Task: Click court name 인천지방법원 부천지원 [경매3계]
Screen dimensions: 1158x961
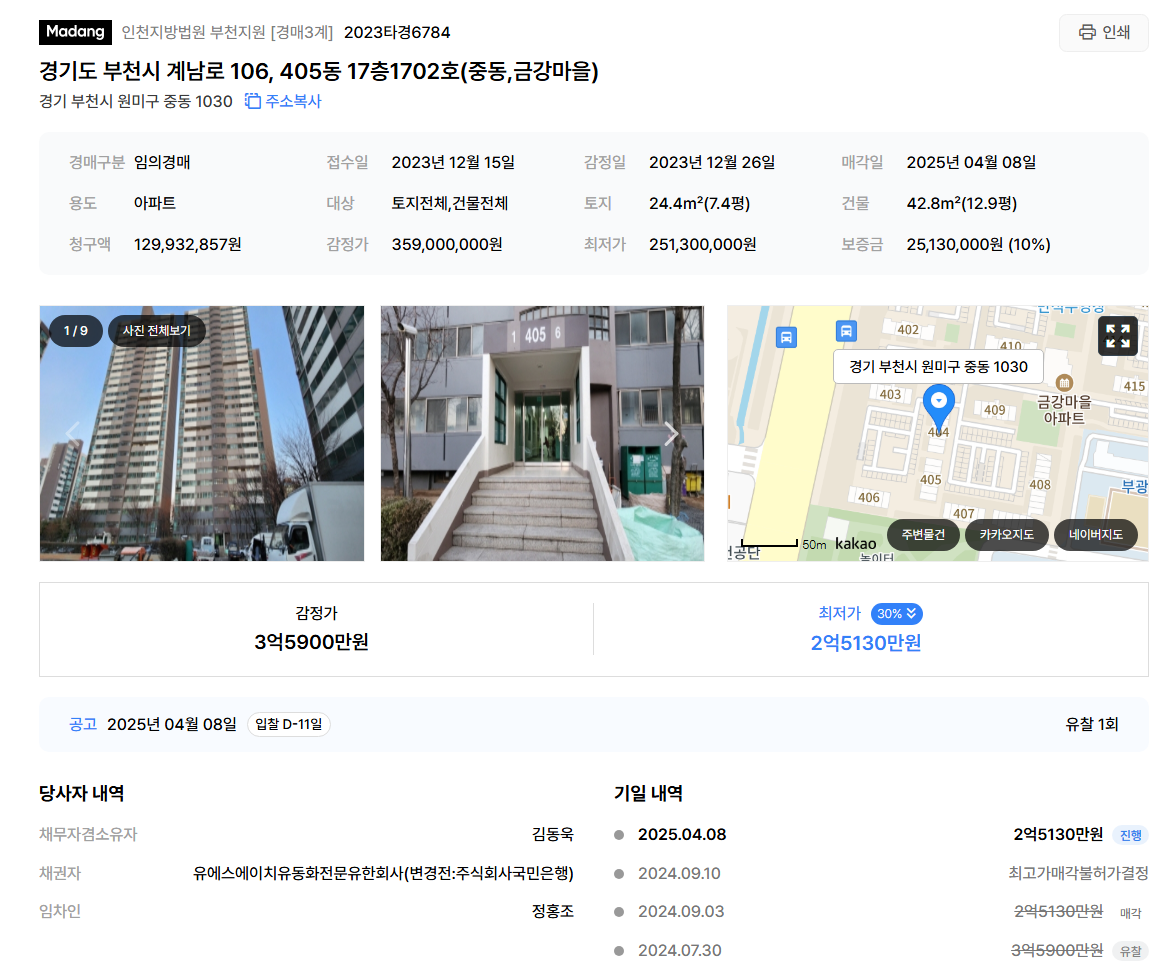Action: click(227, 33)
